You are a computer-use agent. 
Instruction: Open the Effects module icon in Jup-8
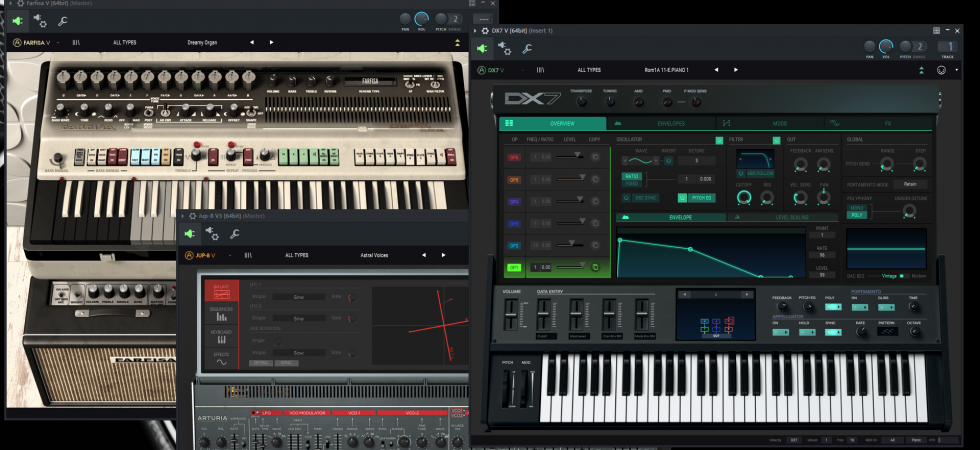(x=221, y=359)
